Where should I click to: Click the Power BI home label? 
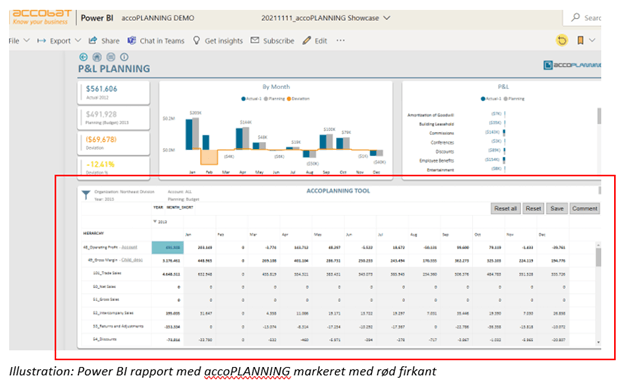[97, 18]
